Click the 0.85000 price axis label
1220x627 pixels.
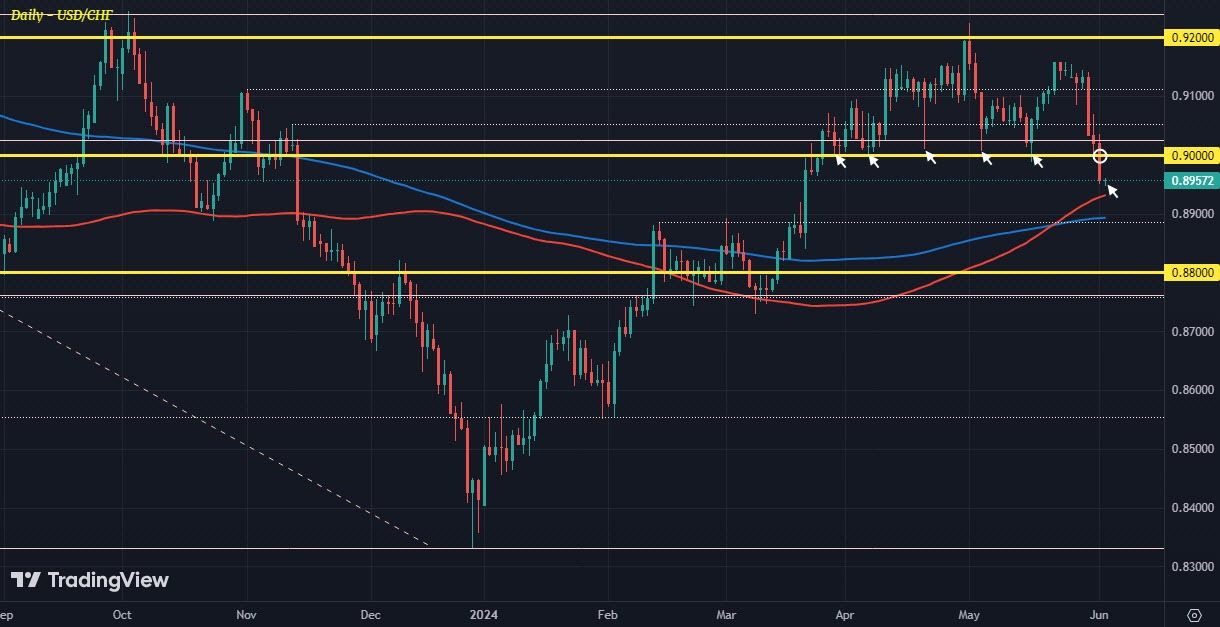pos(1190,449)
